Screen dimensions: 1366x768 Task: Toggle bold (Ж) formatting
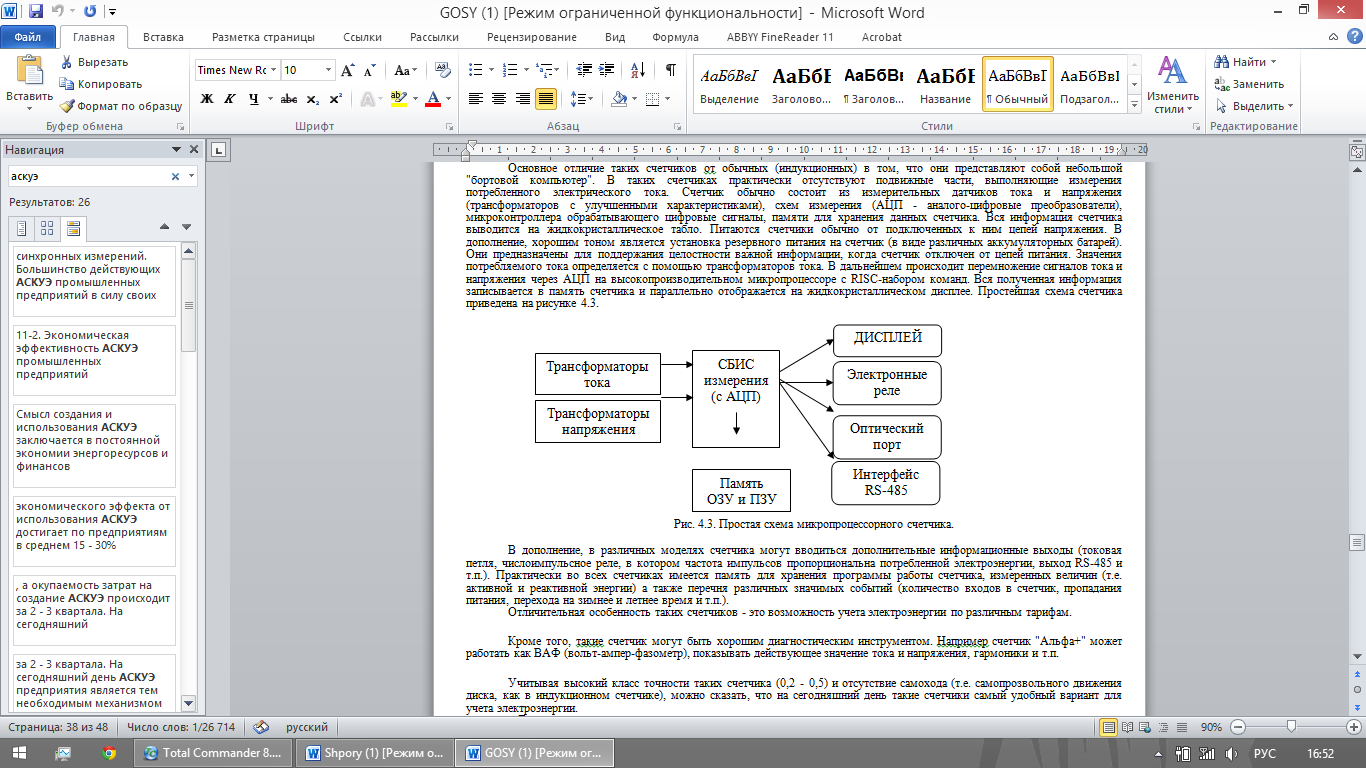coord(207,99)
